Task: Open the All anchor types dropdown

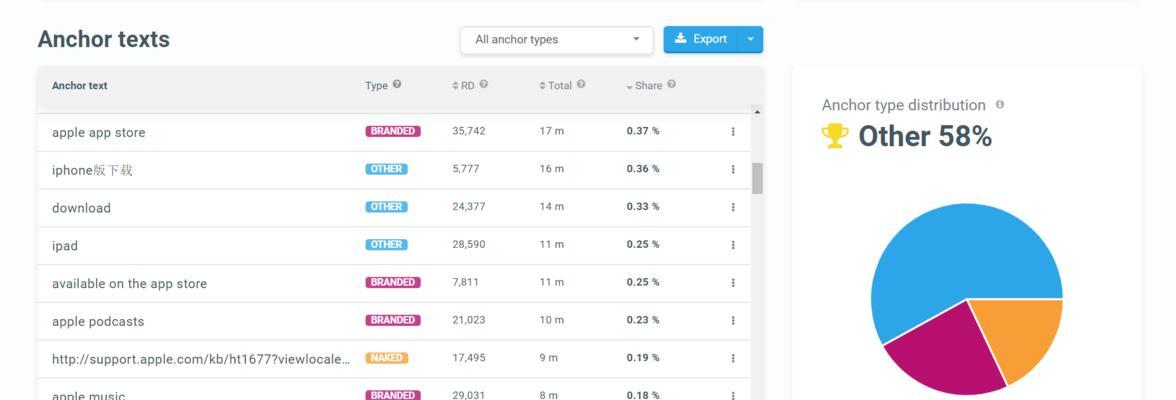Action: coord(556,40)
